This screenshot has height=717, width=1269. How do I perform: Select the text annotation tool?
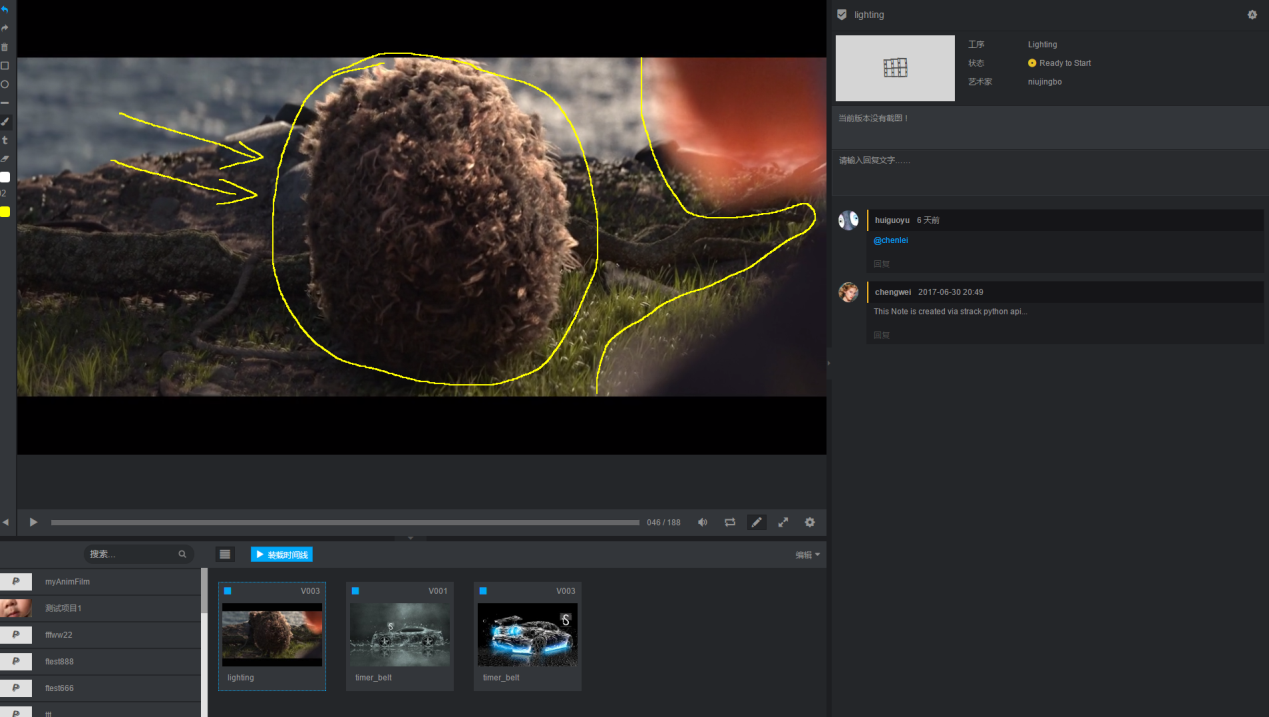[x=4, y=140]
